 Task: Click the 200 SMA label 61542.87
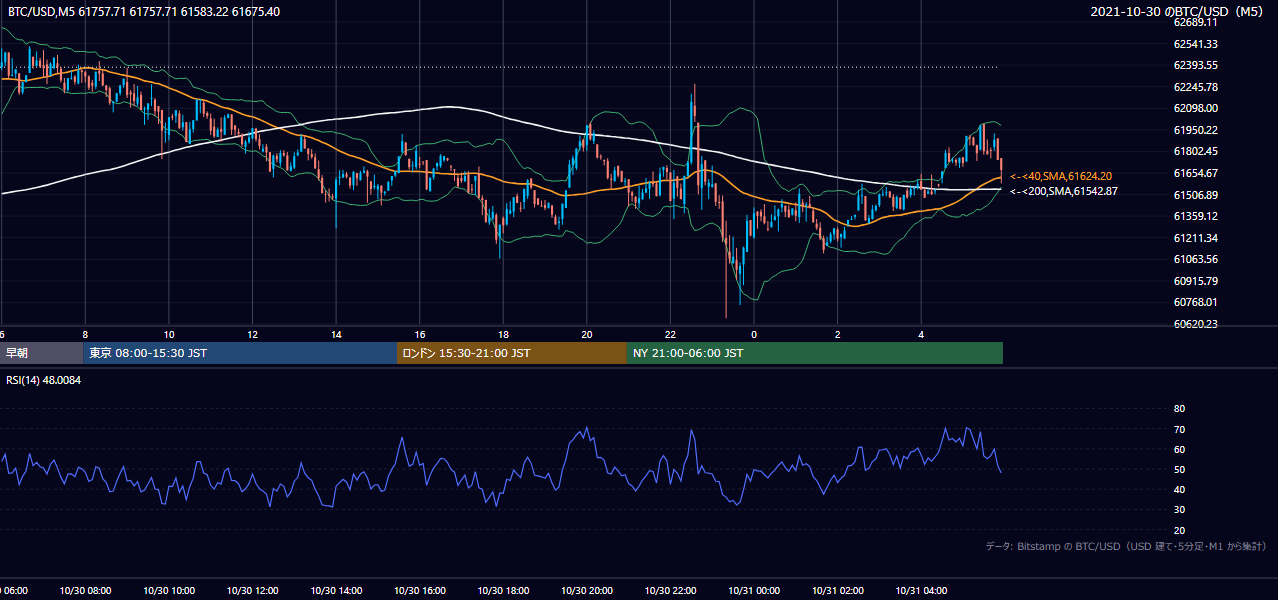1063,191
